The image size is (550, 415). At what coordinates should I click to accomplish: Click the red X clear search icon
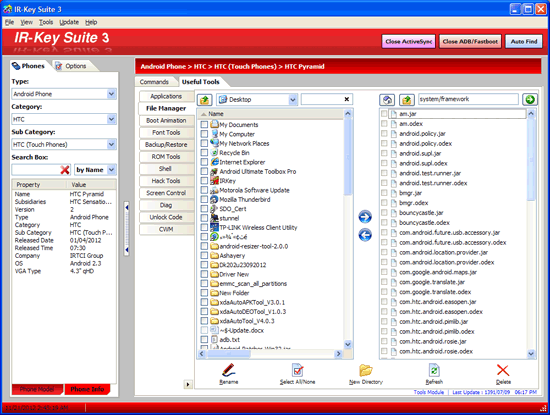(65, 170)
